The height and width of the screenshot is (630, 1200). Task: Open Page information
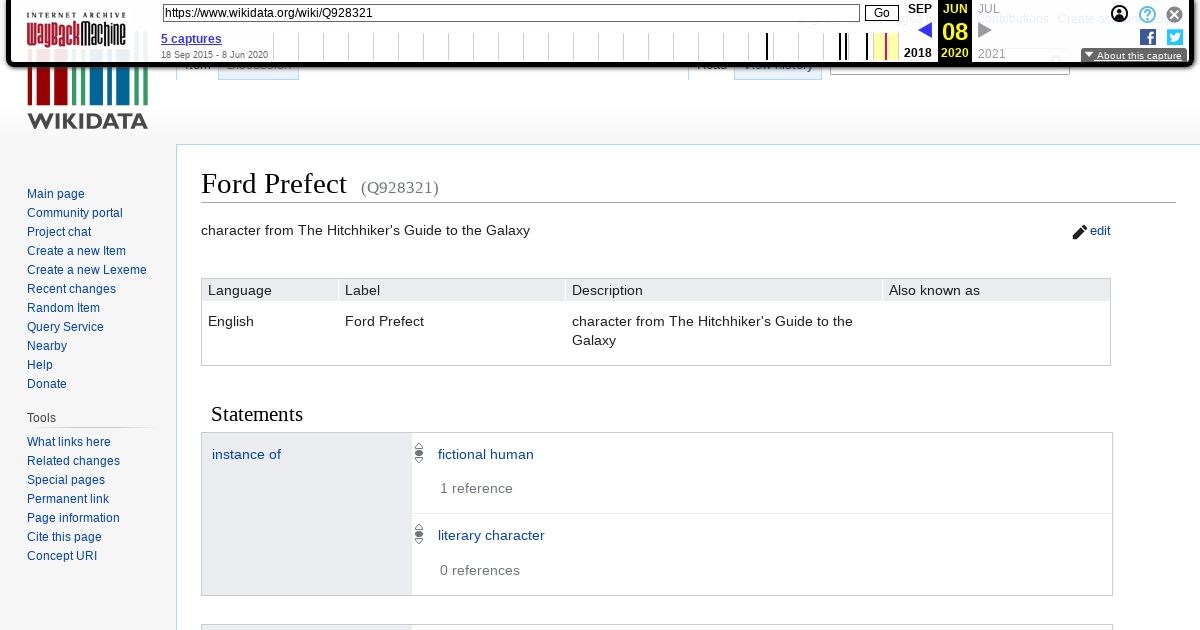tap(73, 518)
